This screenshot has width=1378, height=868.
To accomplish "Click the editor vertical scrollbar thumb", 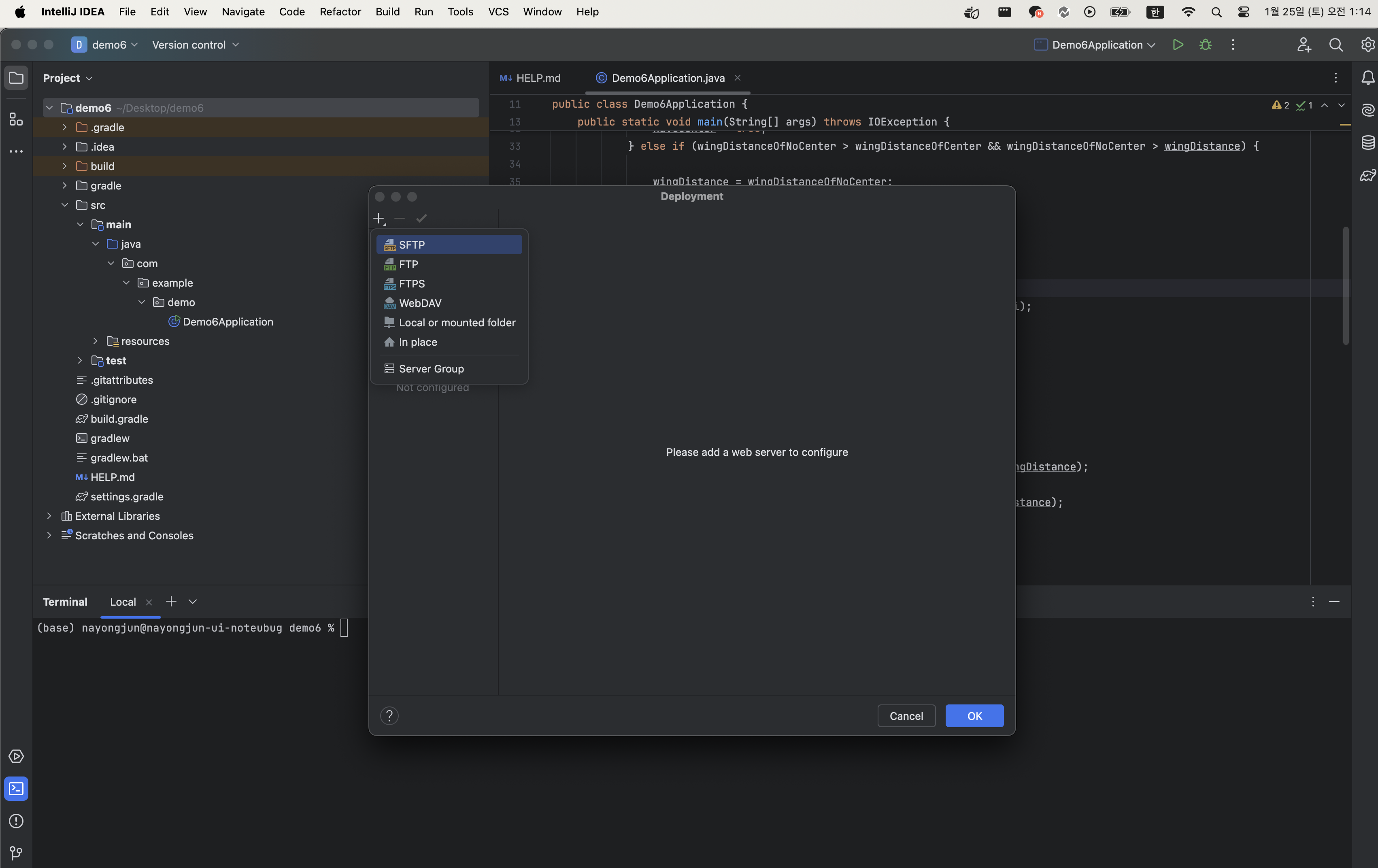I will (1345, 286).
